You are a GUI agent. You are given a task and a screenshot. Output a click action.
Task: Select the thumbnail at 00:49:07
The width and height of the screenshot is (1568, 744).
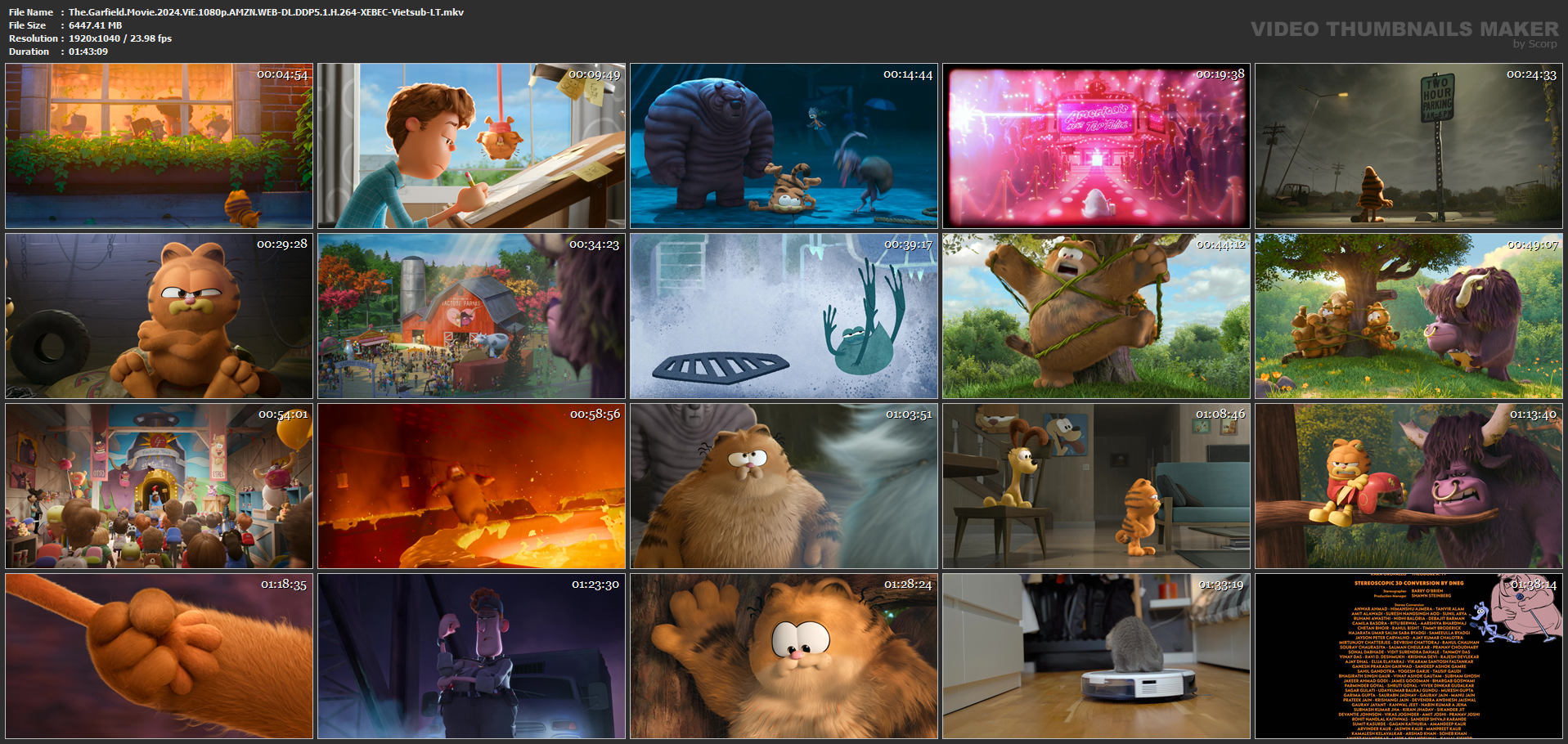[1409, 316]
